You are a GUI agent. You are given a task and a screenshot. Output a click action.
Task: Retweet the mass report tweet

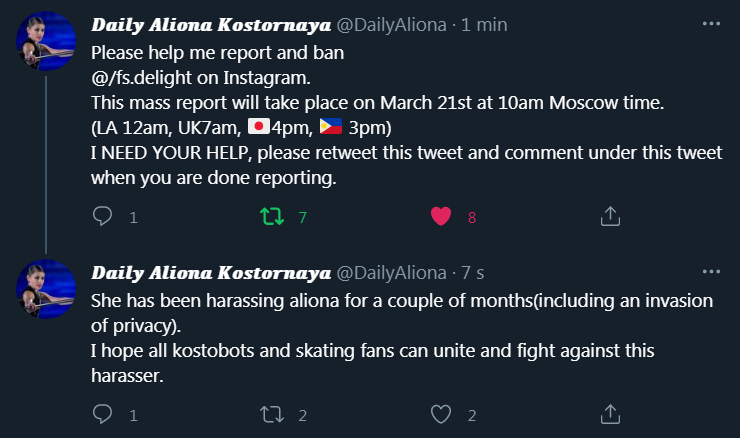tap(271, 216)
